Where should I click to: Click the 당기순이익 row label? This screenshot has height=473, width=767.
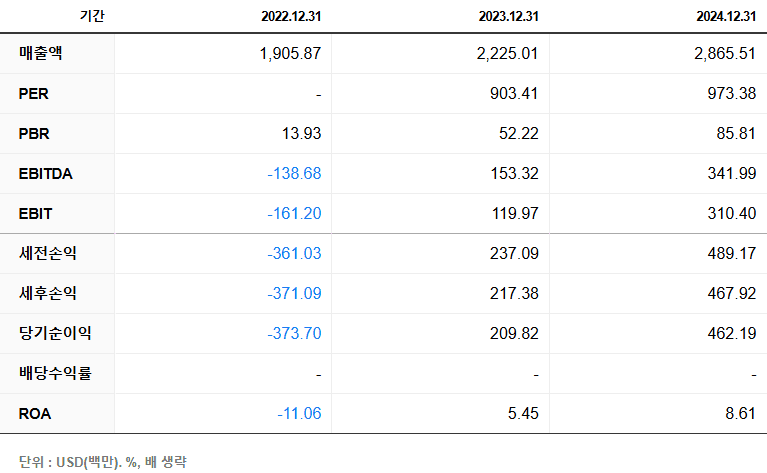point(55,333)
